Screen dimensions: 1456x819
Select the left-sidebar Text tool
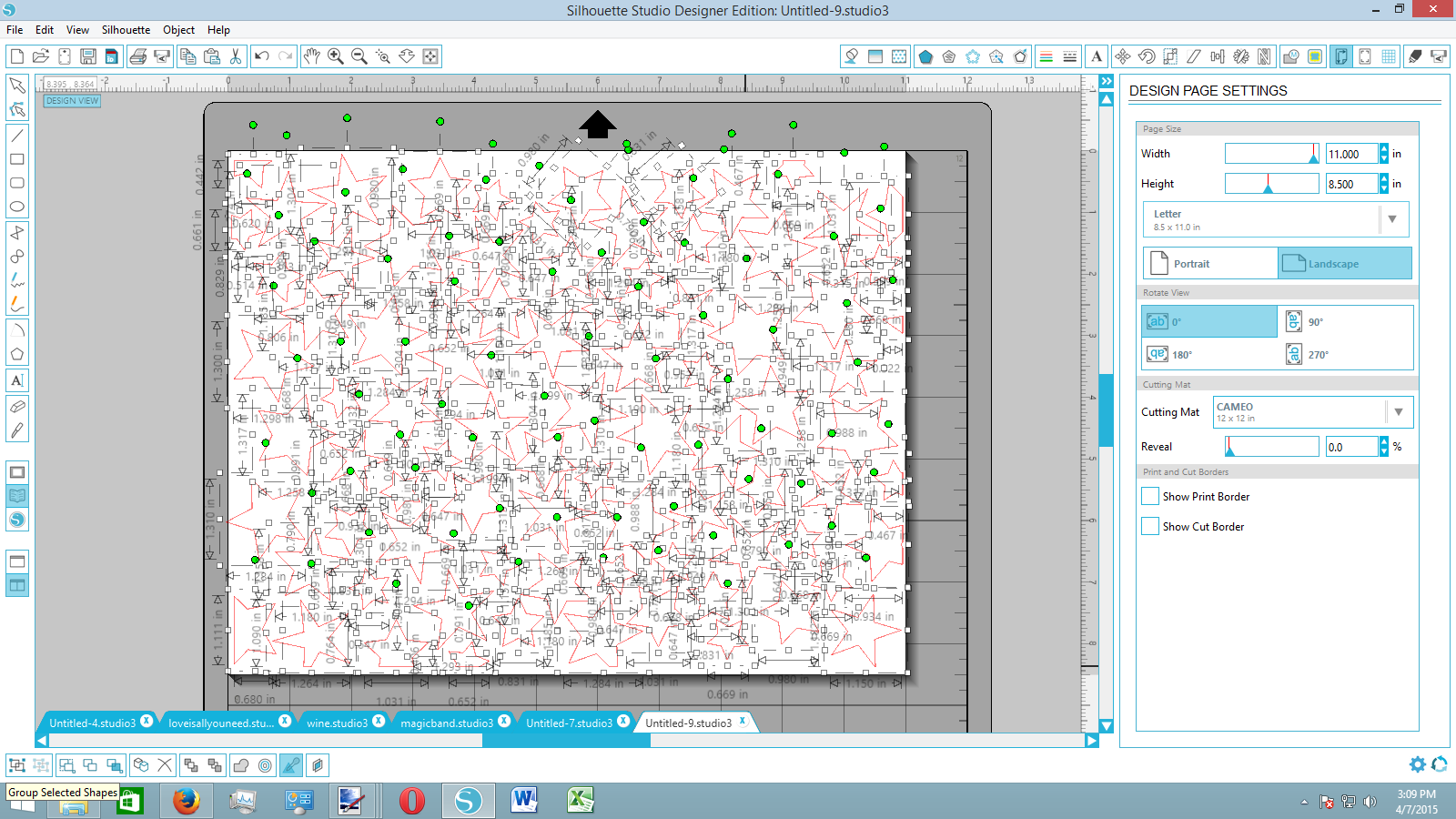[17, 380]
